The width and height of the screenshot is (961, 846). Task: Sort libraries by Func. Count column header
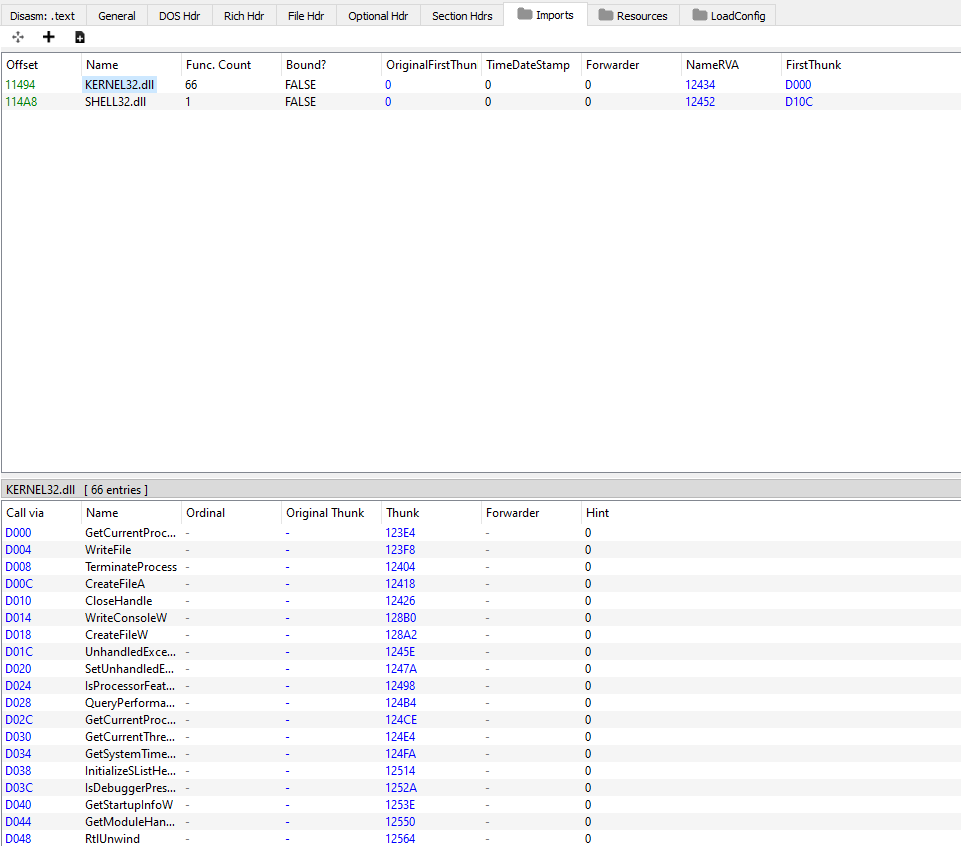point(219,65)
